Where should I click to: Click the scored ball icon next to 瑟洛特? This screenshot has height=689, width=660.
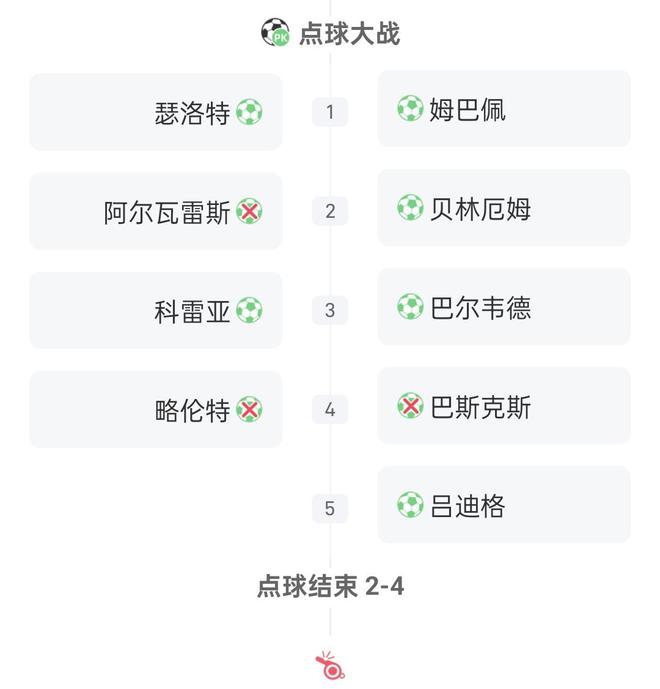click(249, 112)
